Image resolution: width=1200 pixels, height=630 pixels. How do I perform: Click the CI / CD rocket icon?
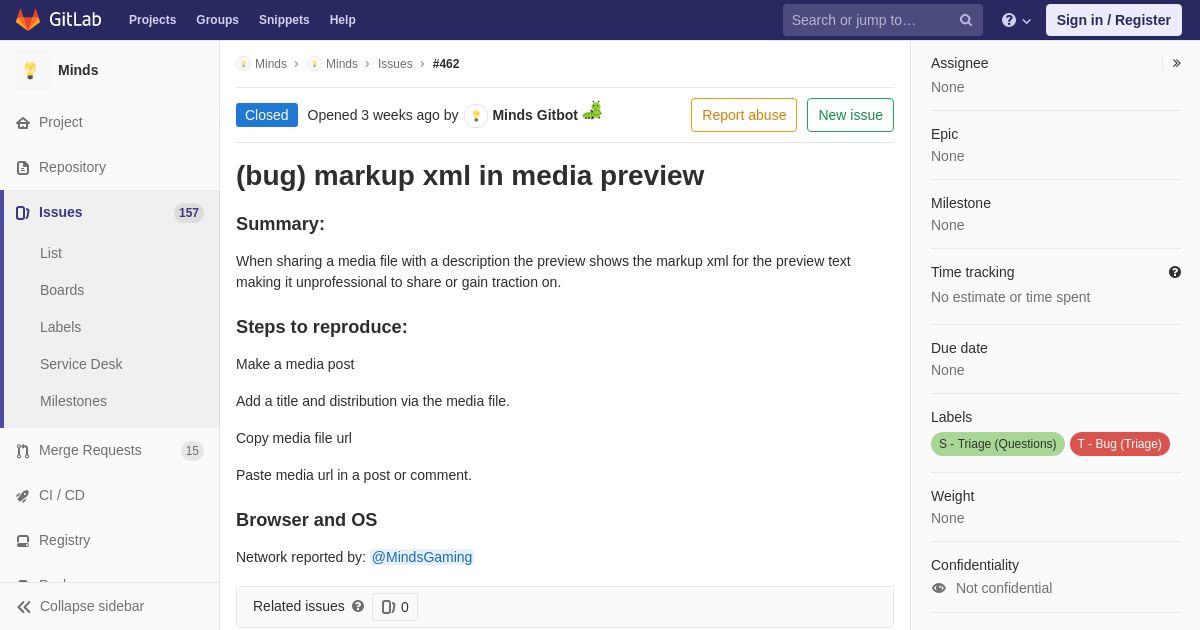click(x=23, y=496)
